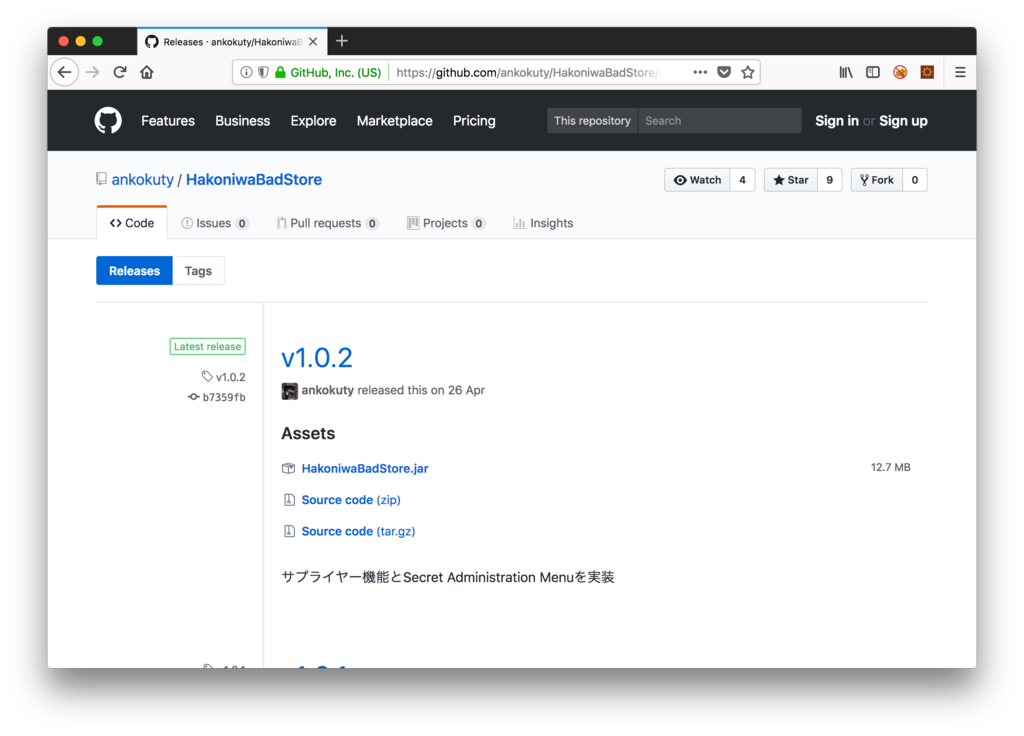The image size is (1024, 736).
Task: Open Business in GitHub header
Action: tap(242, 121)
